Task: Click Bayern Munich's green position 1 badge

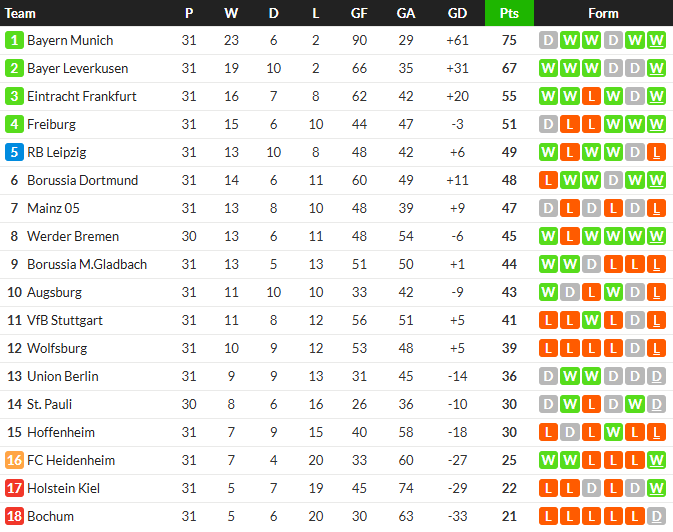Action: click(14, 41)
